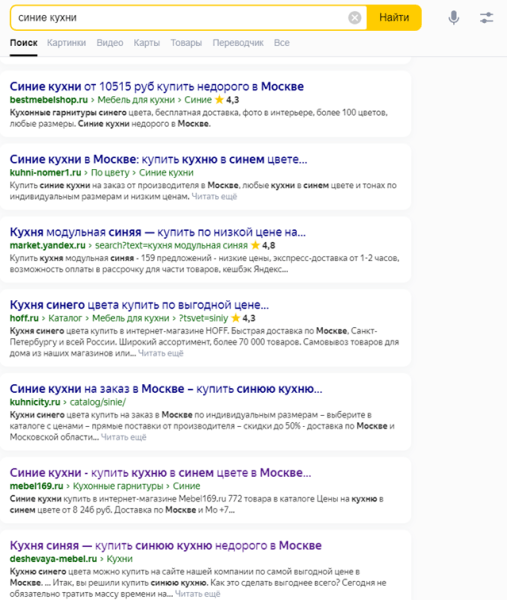
Task: Open result Кухня синего цвета купить по выгодной
Action: coord(139,305)
